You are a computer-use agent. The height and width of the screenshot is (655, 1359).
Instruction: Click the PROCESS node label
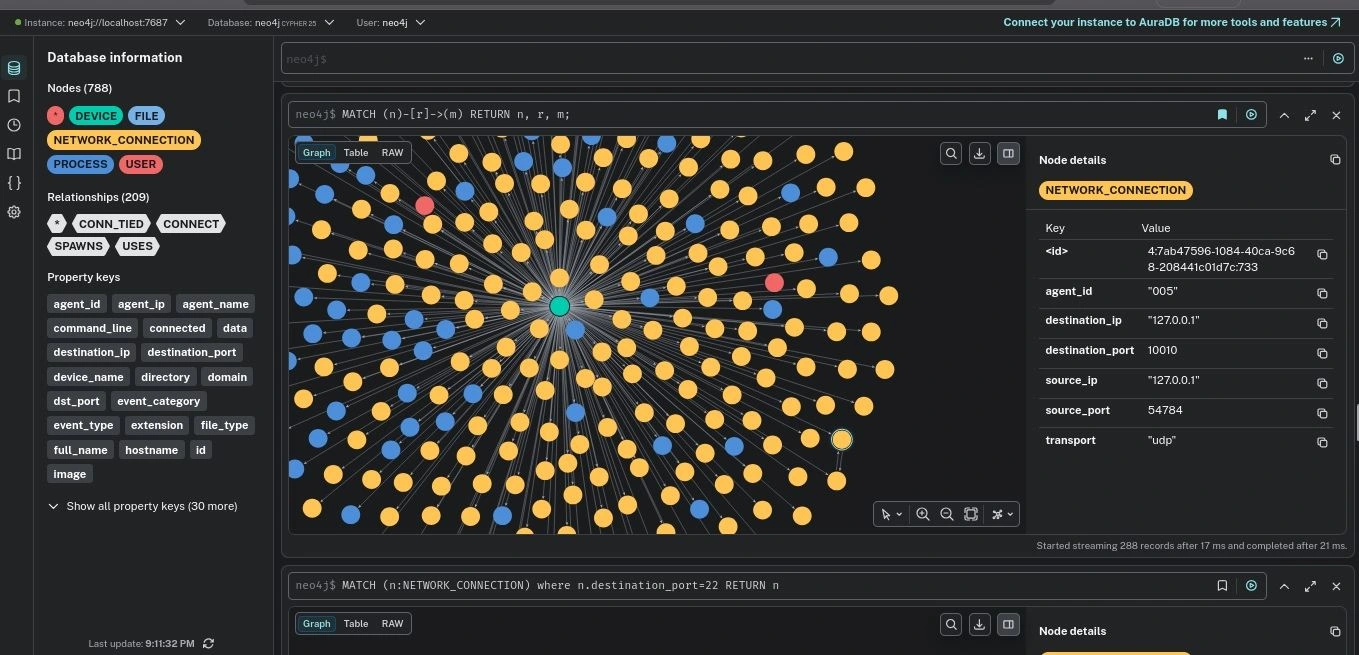pos(80,164)
